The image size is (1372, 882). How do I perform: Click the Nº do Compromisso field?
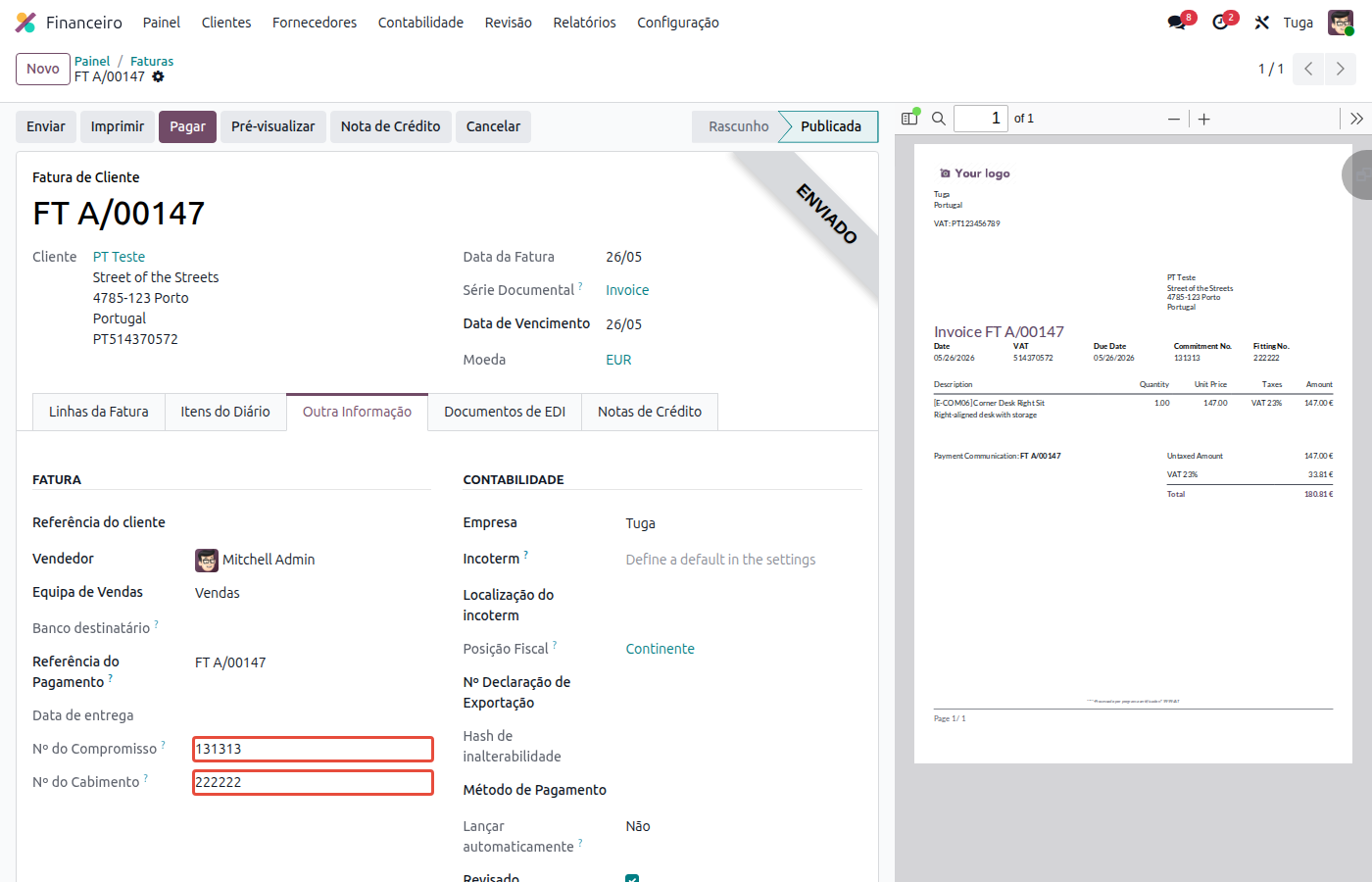tap(313, 749)
